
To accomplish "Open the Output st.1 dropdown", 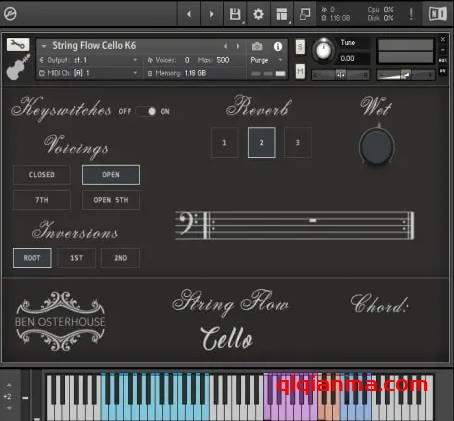I will point(89,60).
